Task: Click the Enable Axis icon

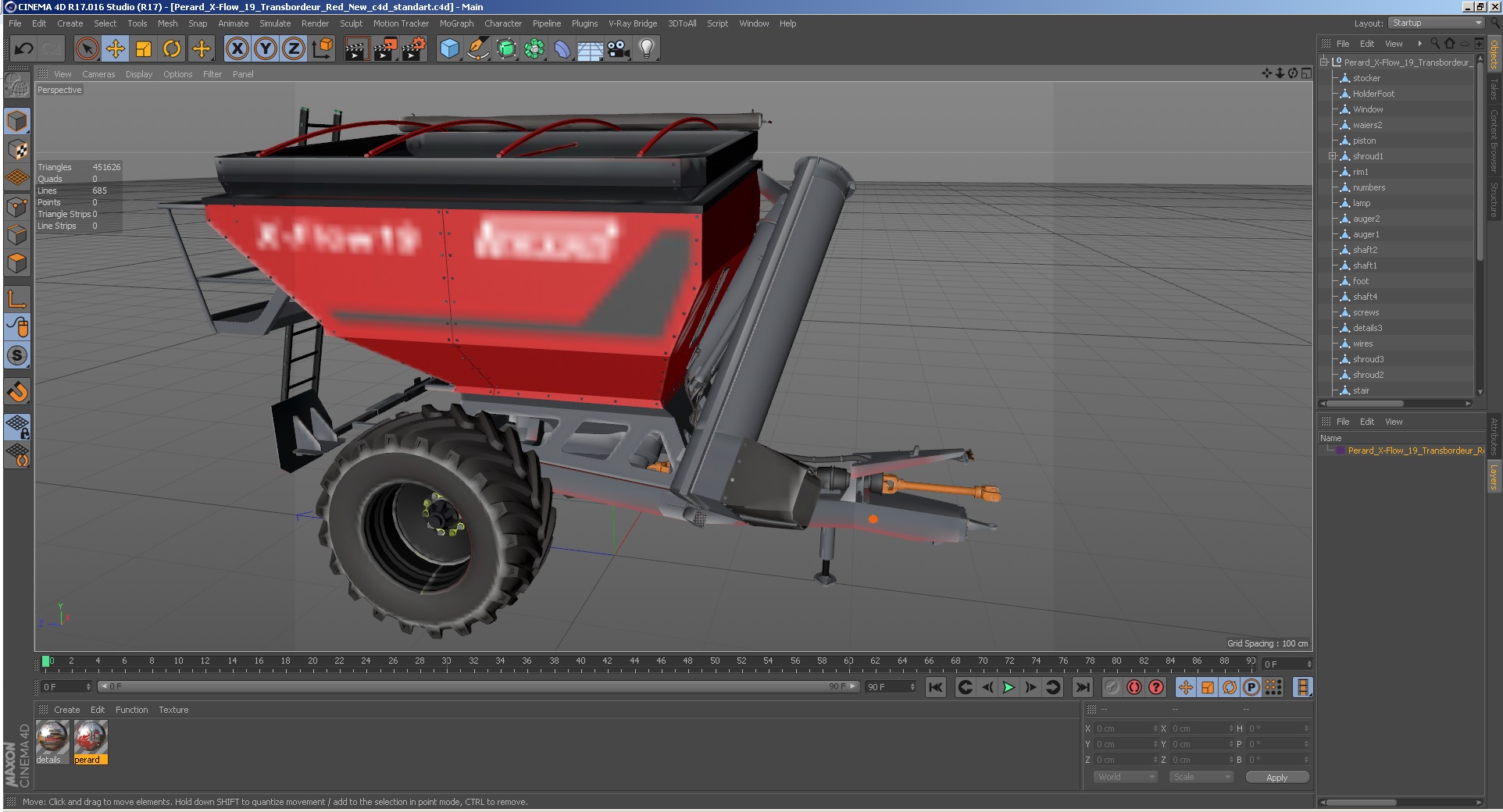Action: (x=17, y=298)
